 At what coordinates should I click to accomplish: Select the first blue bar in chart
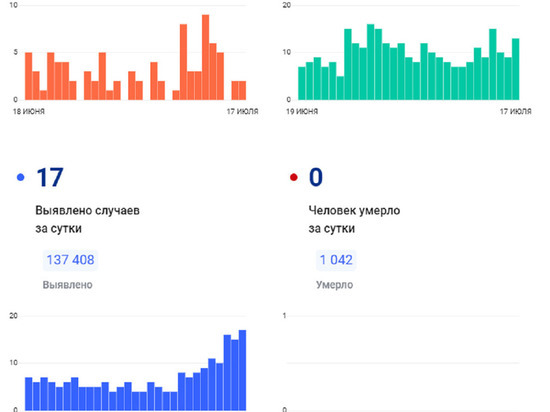28,394
